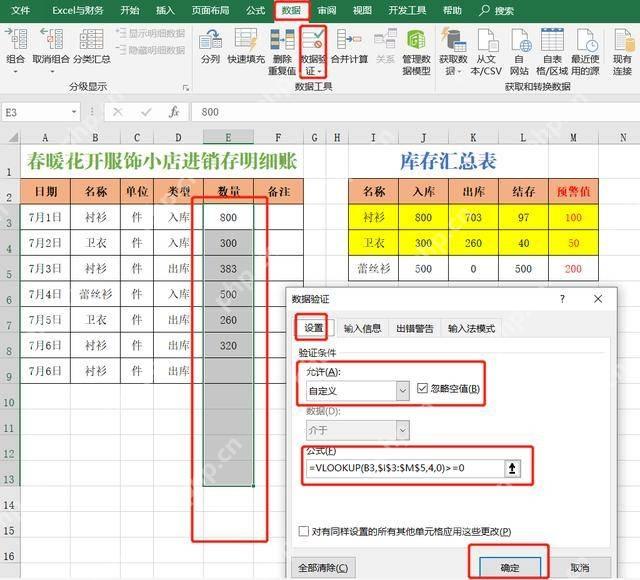The image size is (640, 580).
Task: Click 取消 button
Action: (580, 568)
